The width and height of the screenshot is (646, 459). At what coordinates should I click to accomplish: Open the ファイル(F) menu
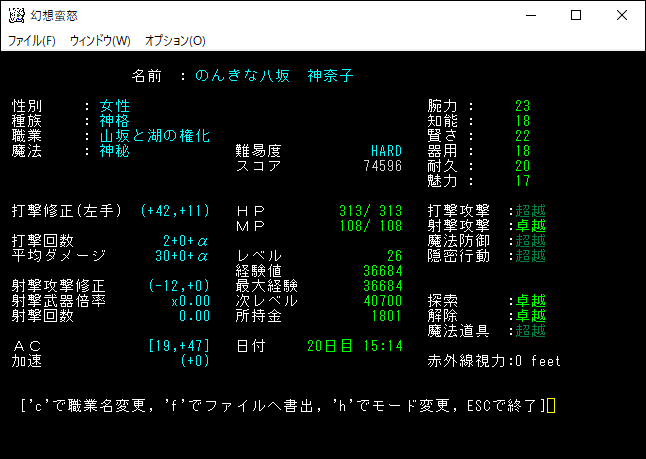tap(32, 41)
